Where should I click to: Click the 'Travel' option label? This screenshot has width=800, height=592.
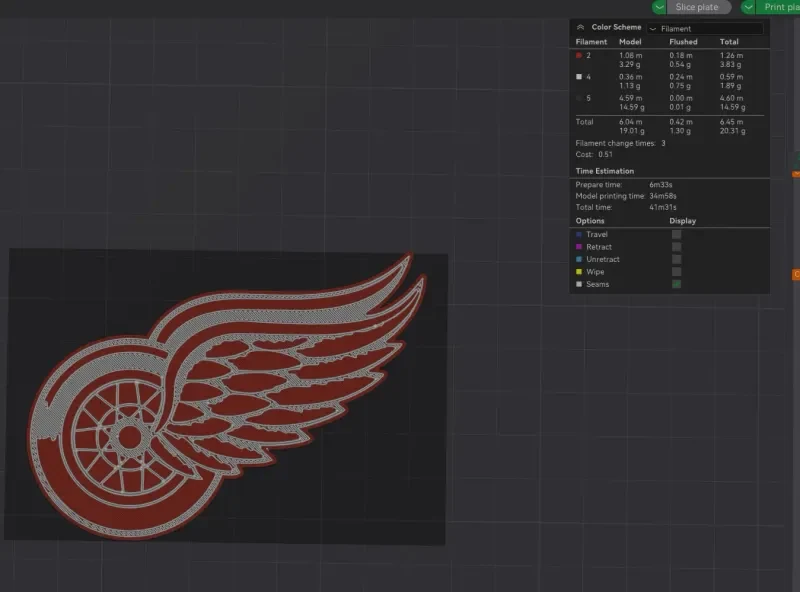tap(597, 235)
